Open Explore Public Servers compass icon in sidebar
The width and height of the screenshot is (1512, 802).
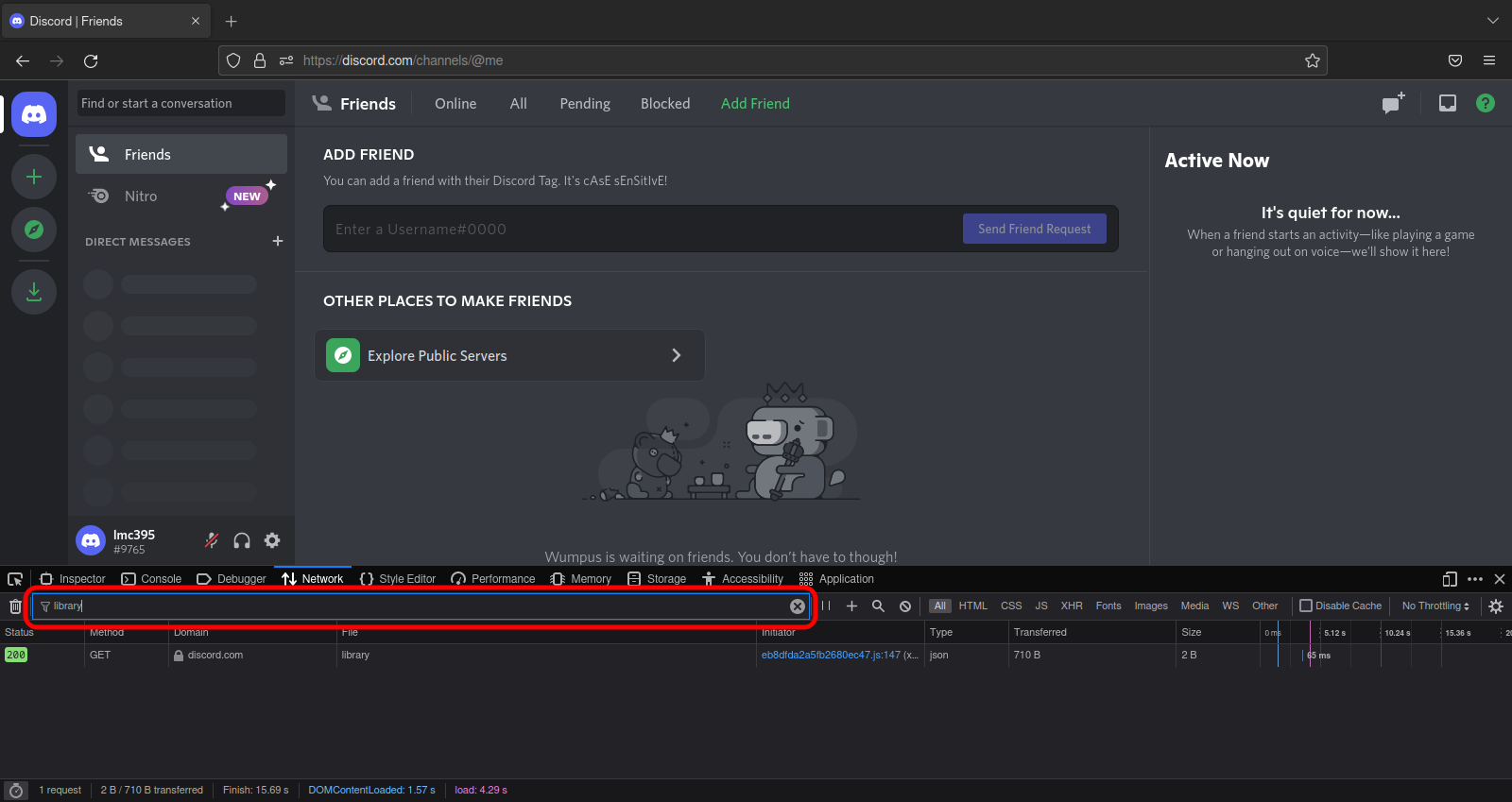[x=34, y=230]
